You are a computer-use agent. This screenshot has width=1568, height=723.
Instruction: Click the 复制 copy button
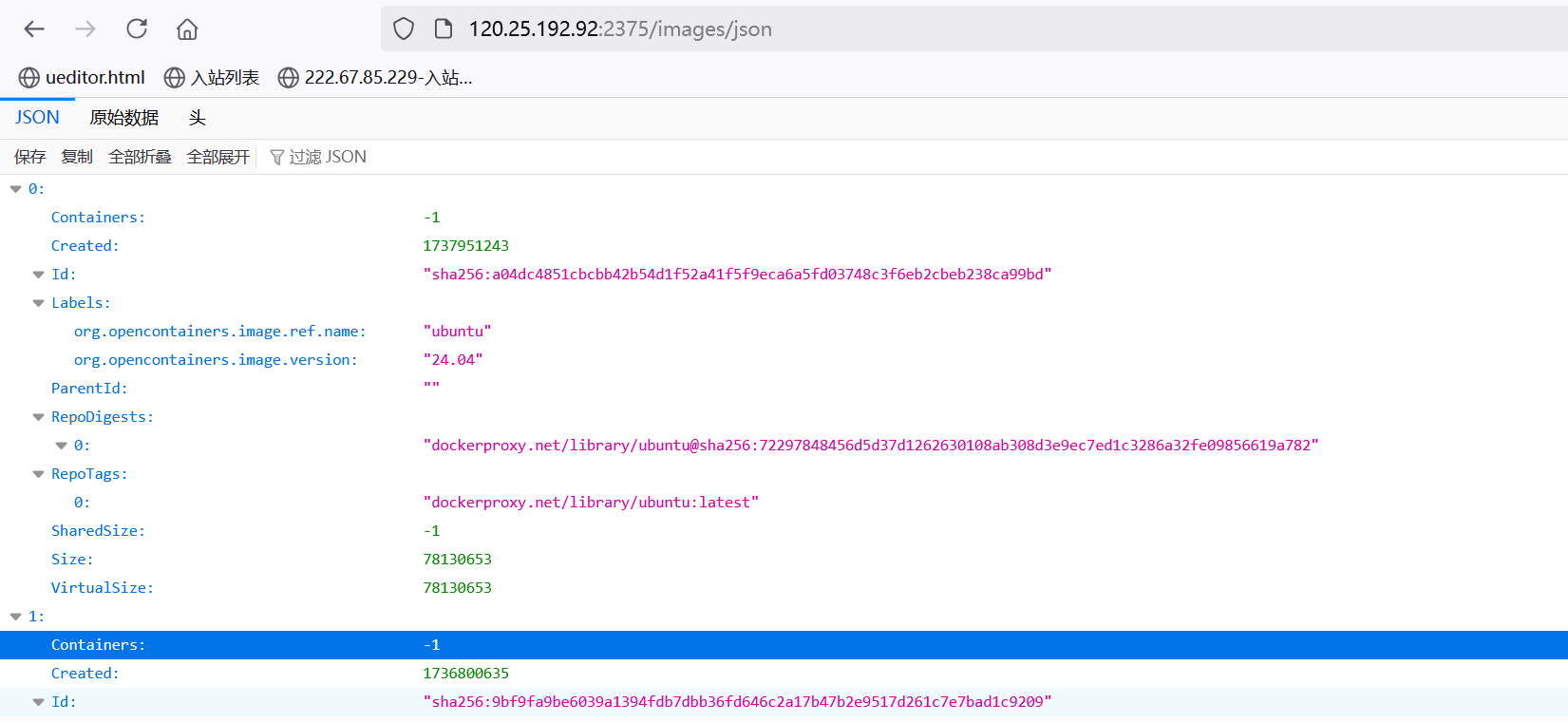77,157
